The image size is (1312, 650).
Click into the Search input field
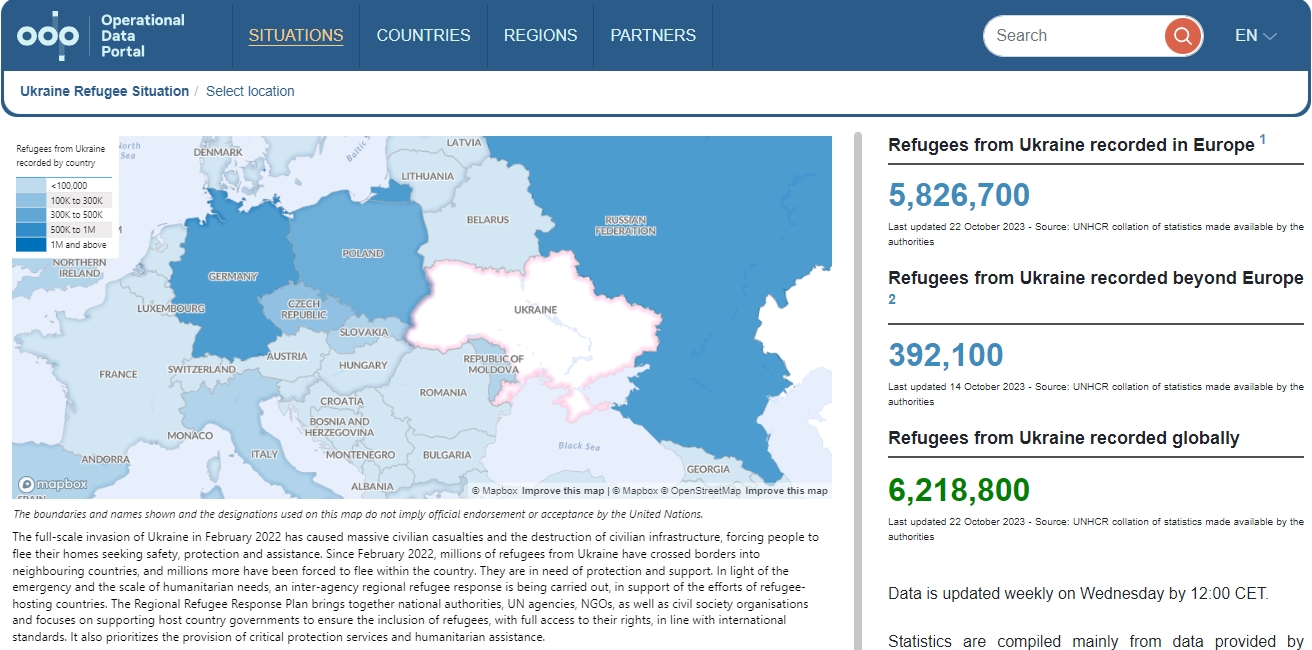[1070, 36]
